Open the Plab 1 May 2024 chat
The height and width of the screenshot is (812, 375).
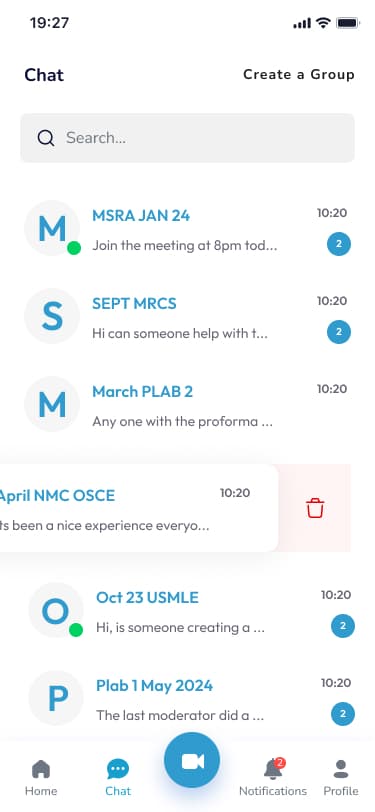tap(192, 699)
